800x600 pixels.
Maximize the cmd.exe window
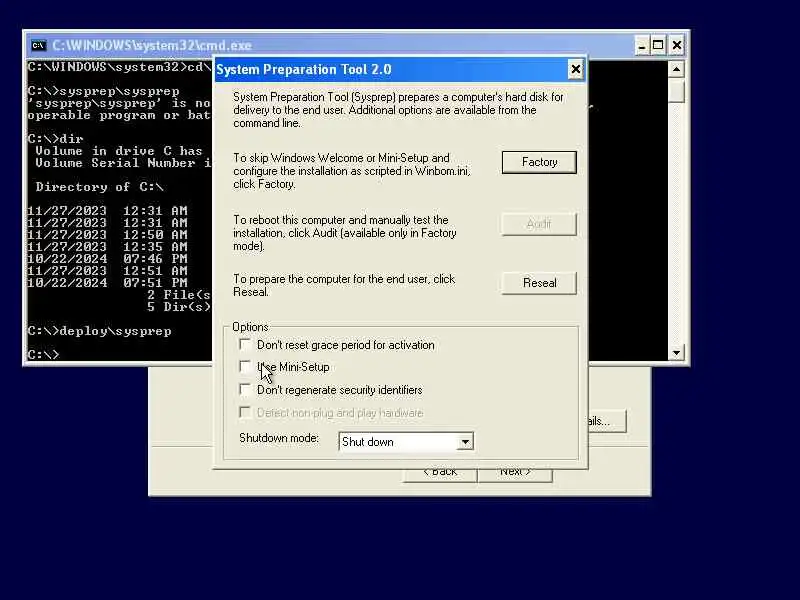coord(658,45)
